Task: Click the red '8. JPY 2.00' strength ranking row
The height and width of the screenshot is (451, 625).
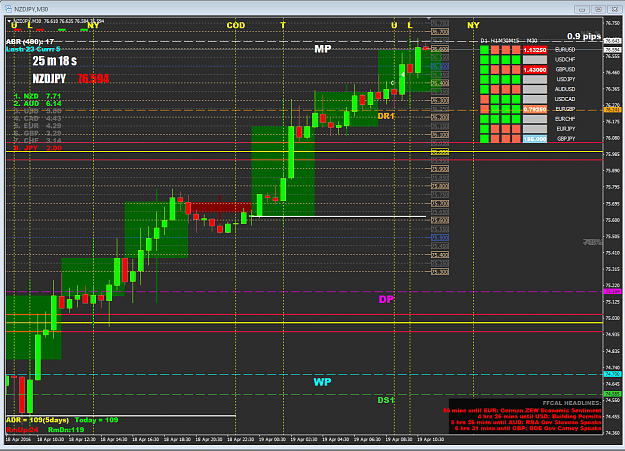Action: coord(37,148)
